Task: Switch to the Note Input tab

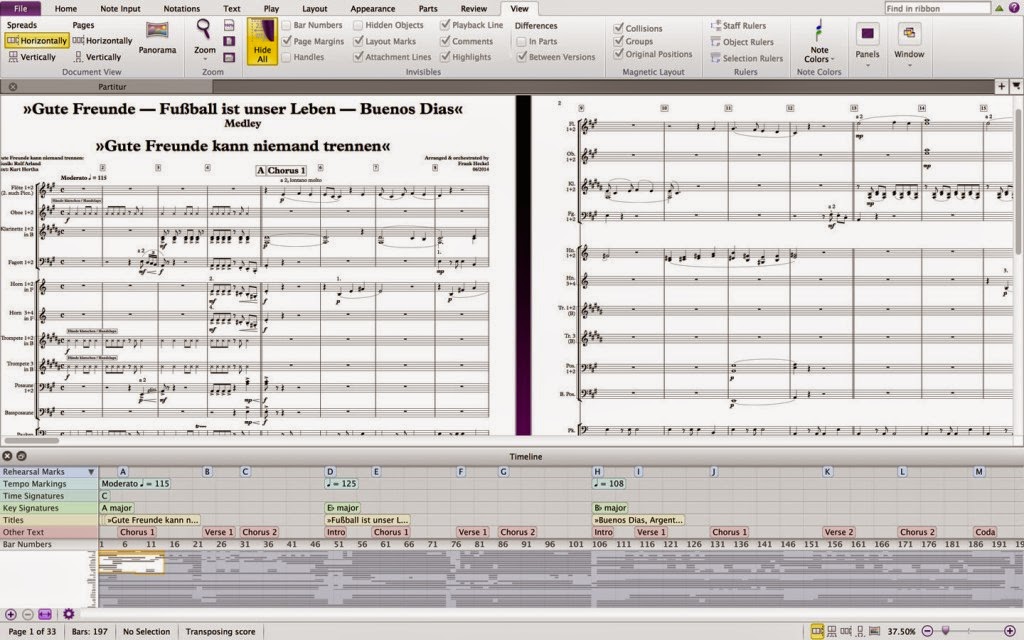Action: pos(120,8)
